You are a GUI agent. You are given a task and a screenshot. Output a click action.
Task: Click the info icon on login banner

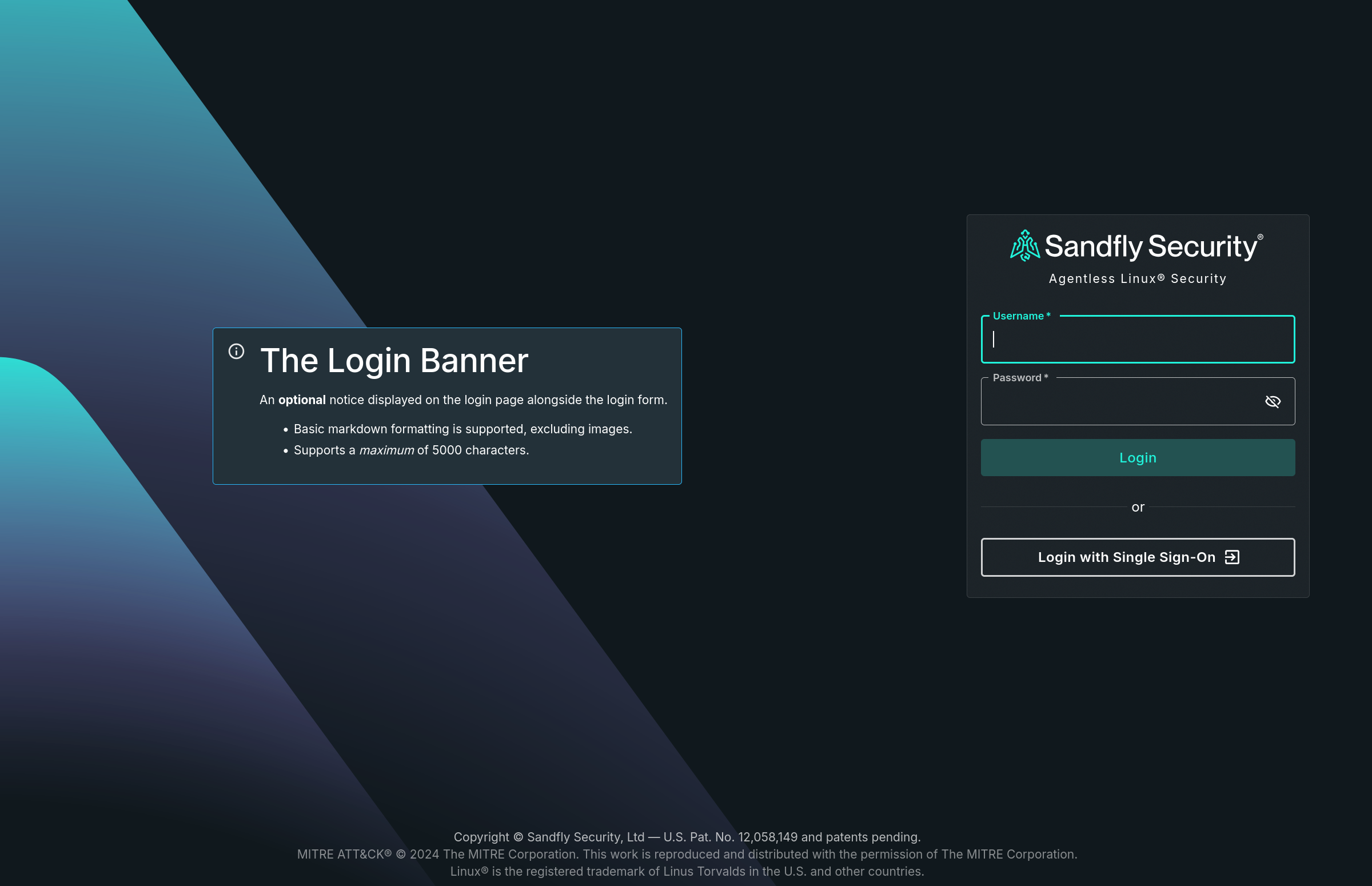tap(237, 351)
